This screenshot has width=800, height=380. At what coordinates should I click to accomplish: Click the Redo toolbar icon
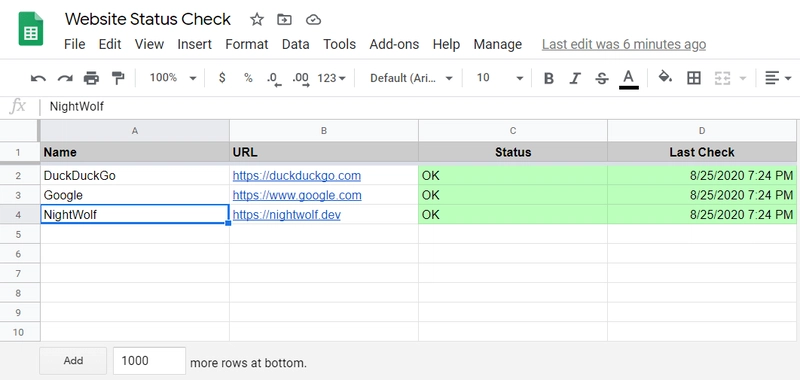click(65, 78)
